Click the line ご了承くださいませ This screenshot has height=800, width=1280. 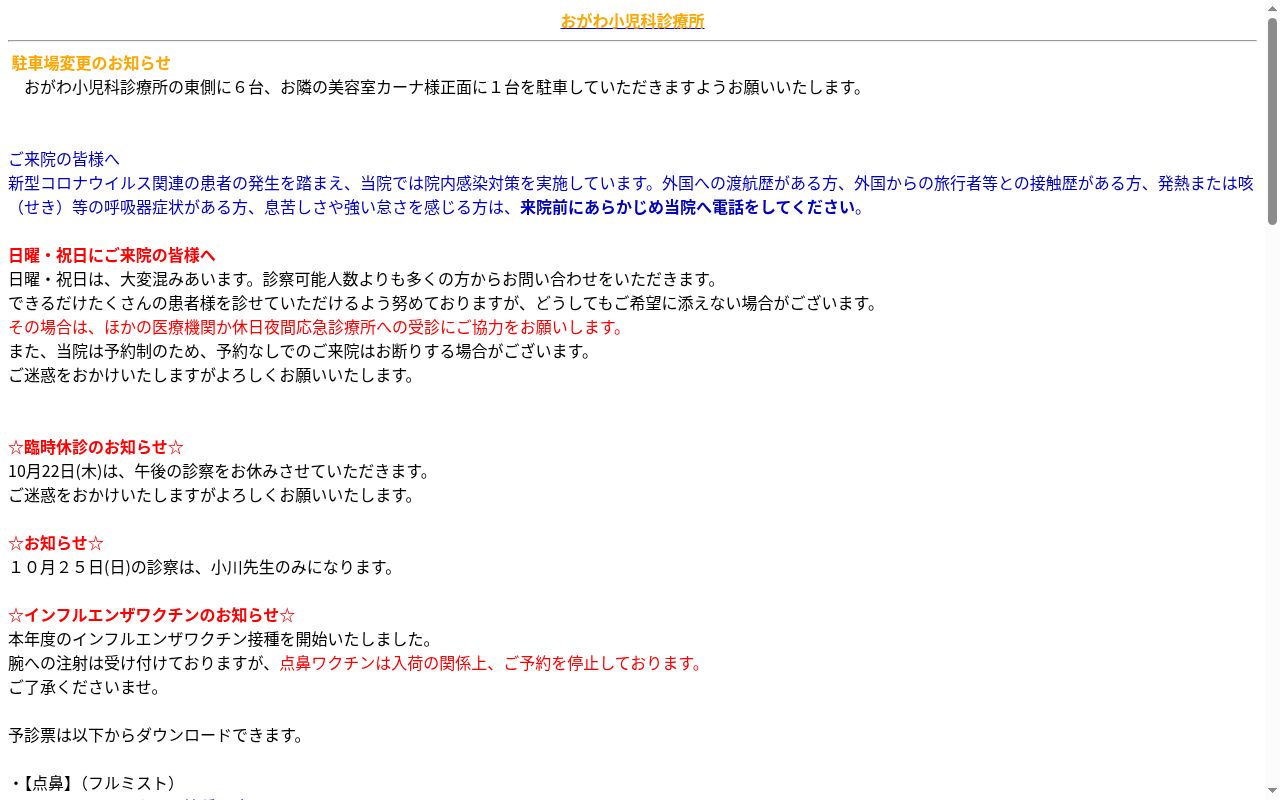tap(84, 687)
